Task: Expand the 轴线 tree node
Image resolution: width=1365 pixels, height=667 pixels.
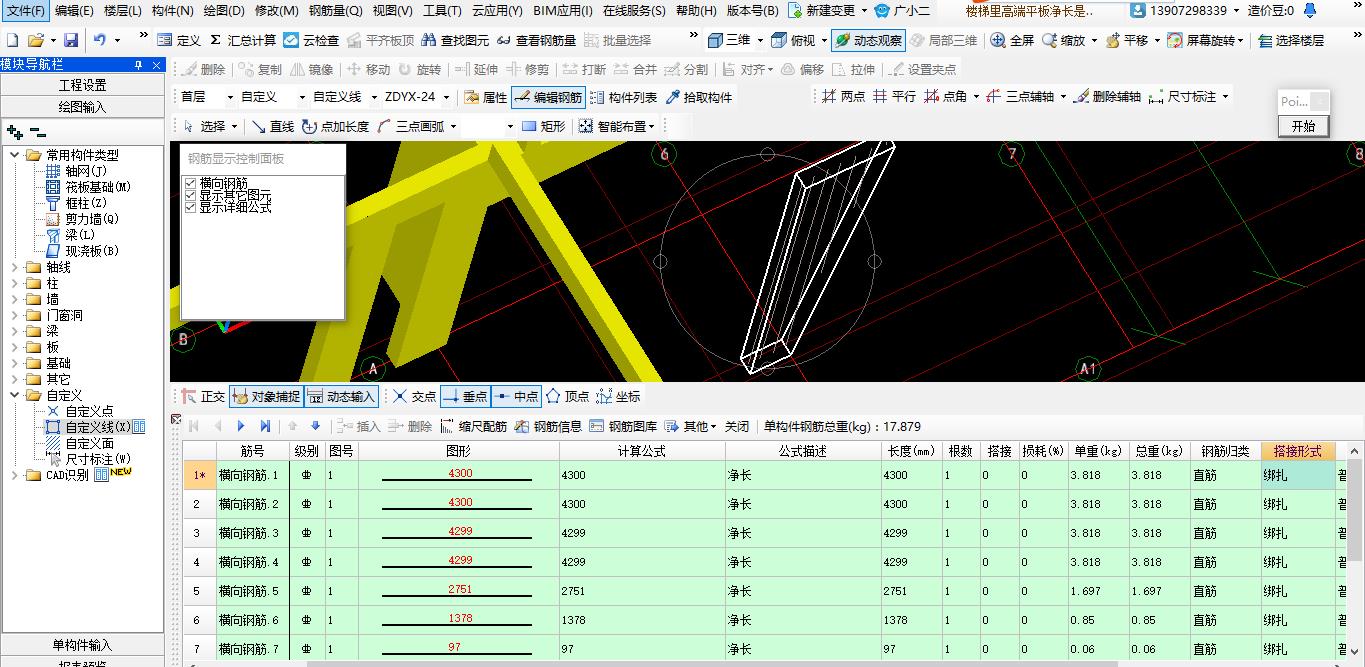Action: coord(15,267)
